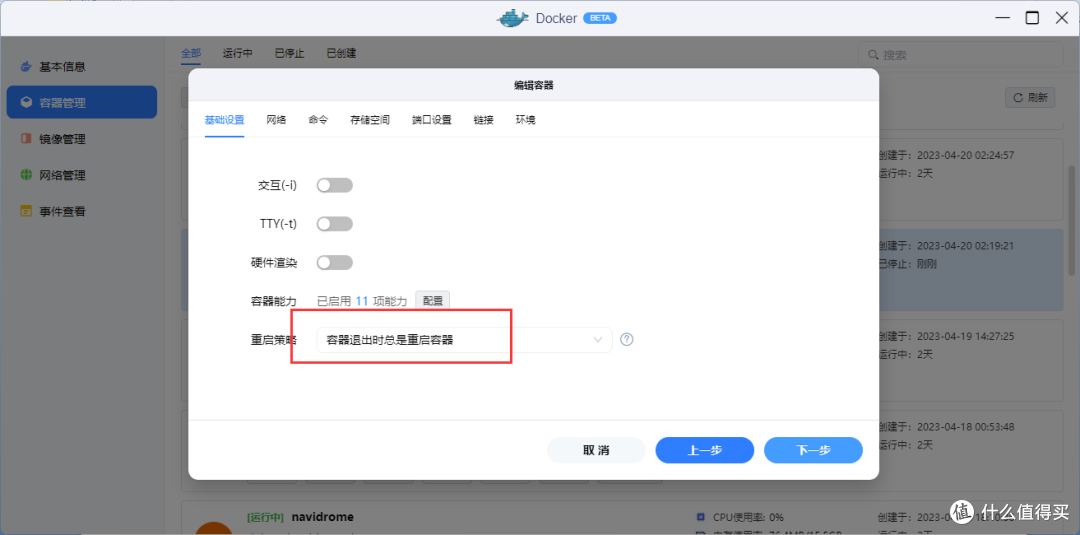Click the 网络管理 globe icon
This screenshot has width=1080, height=535.
[x=26, y=175]
